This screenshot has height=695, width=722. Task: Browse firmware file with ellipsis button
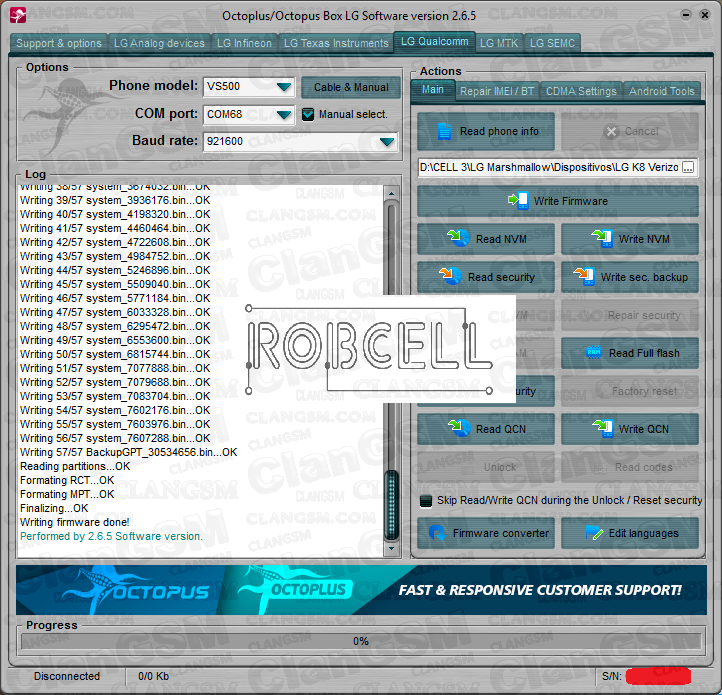[688, 167]
